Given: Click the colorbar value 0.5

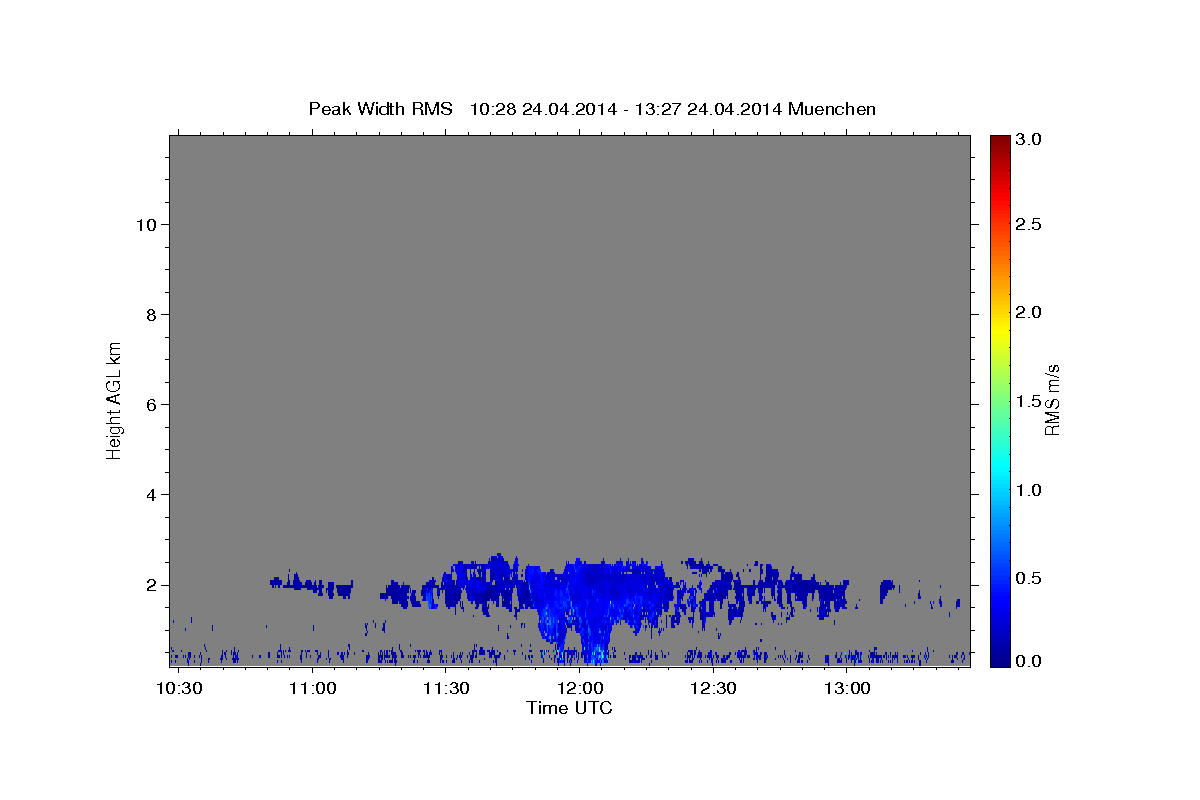Looking at the screenshot, I should [x=1029, y=579].
